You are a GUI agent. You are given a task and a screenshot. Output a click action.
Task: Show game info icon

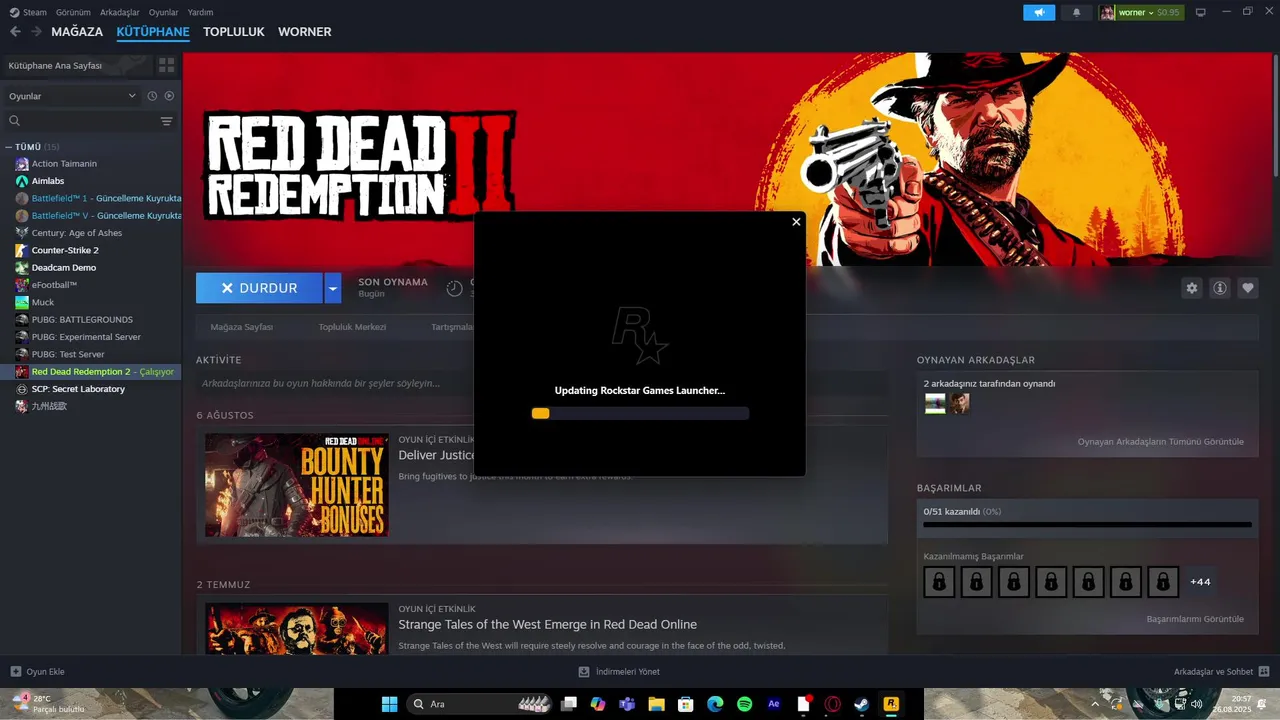click(x=1220, y=288)
